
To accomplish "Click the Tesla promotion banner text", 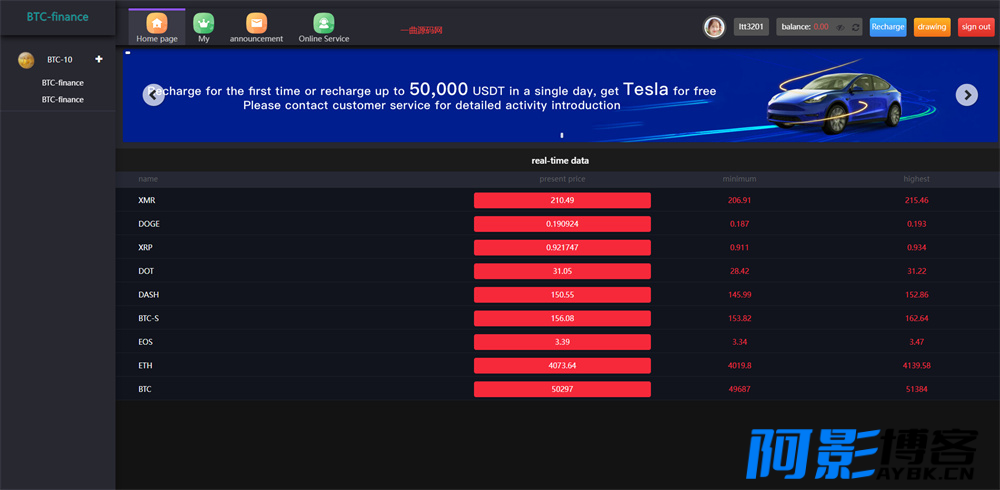I will click(x=432, y=96).
